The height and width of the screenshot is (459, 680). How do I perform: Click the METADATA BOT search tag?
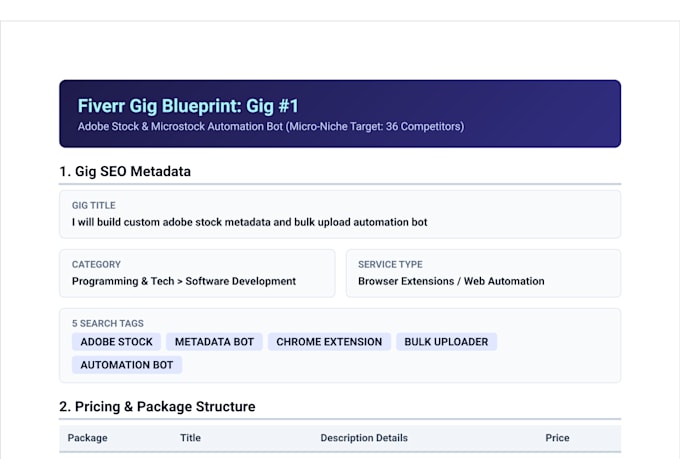click(214, 341)
